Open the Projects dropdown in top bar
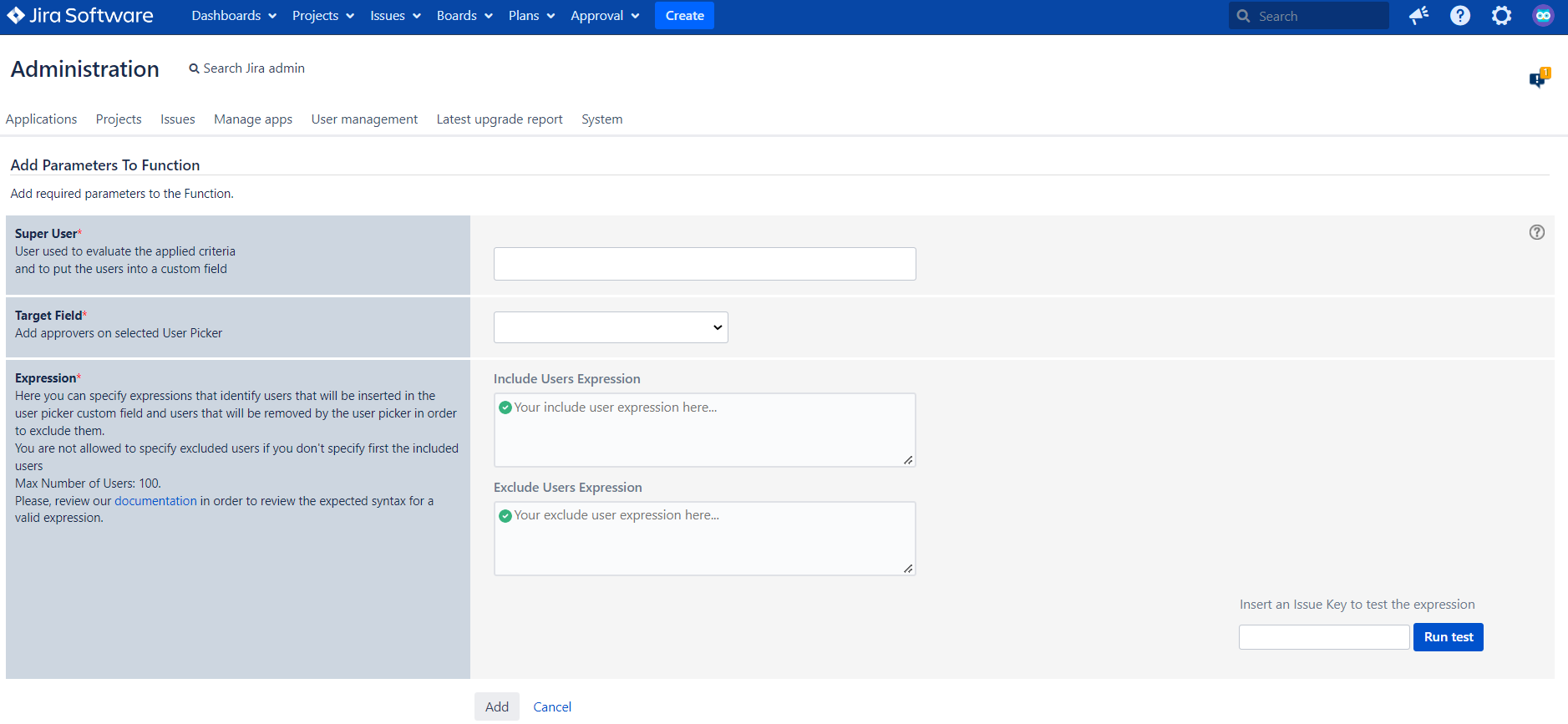 click(322, 16)
